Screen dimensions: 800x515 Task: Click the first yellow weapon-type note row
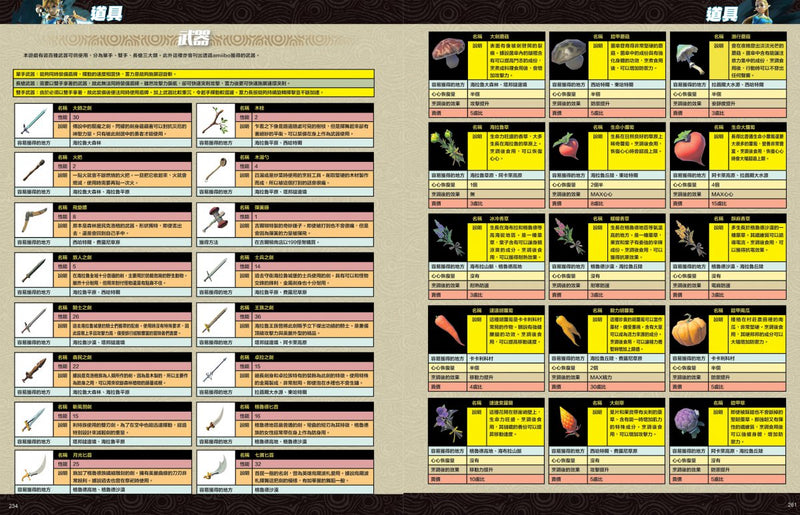click(x=194, y=74)
